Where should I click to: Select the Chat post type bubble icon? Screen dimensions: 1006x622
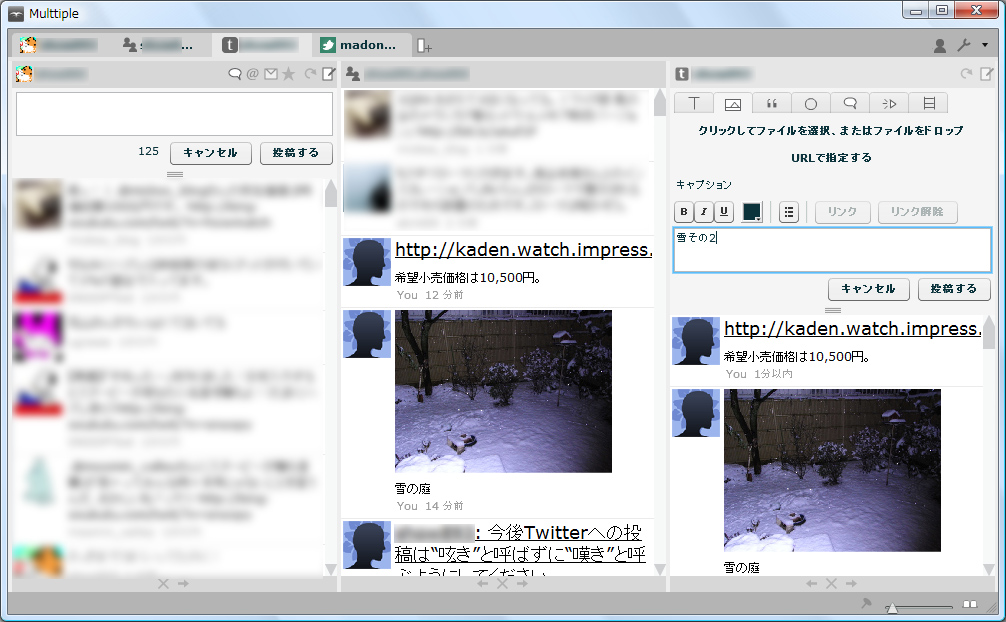[848, 103]
